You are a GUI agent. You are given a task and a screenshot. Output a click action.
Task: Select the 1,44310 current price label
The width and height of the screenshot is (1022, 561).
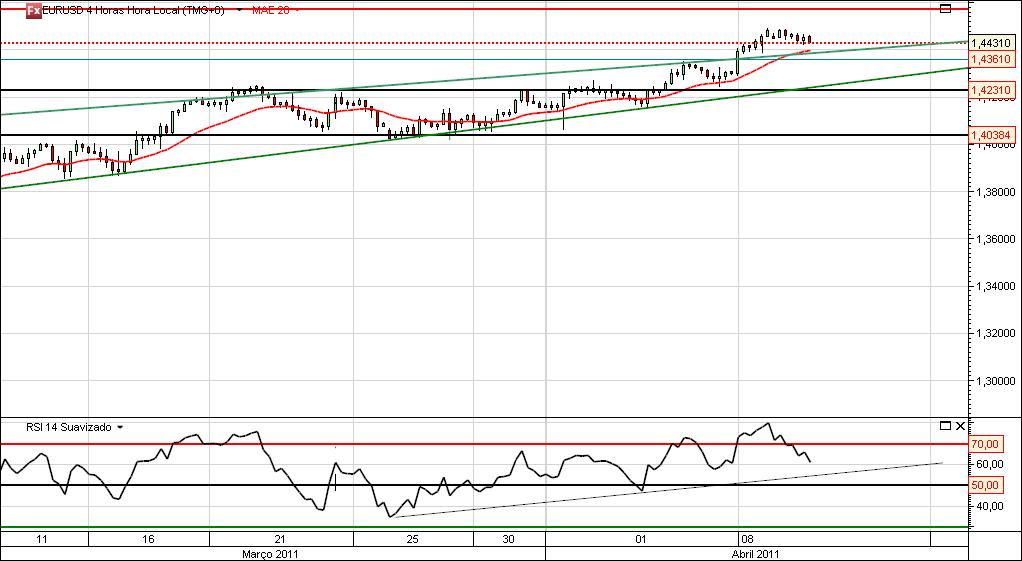991,43
